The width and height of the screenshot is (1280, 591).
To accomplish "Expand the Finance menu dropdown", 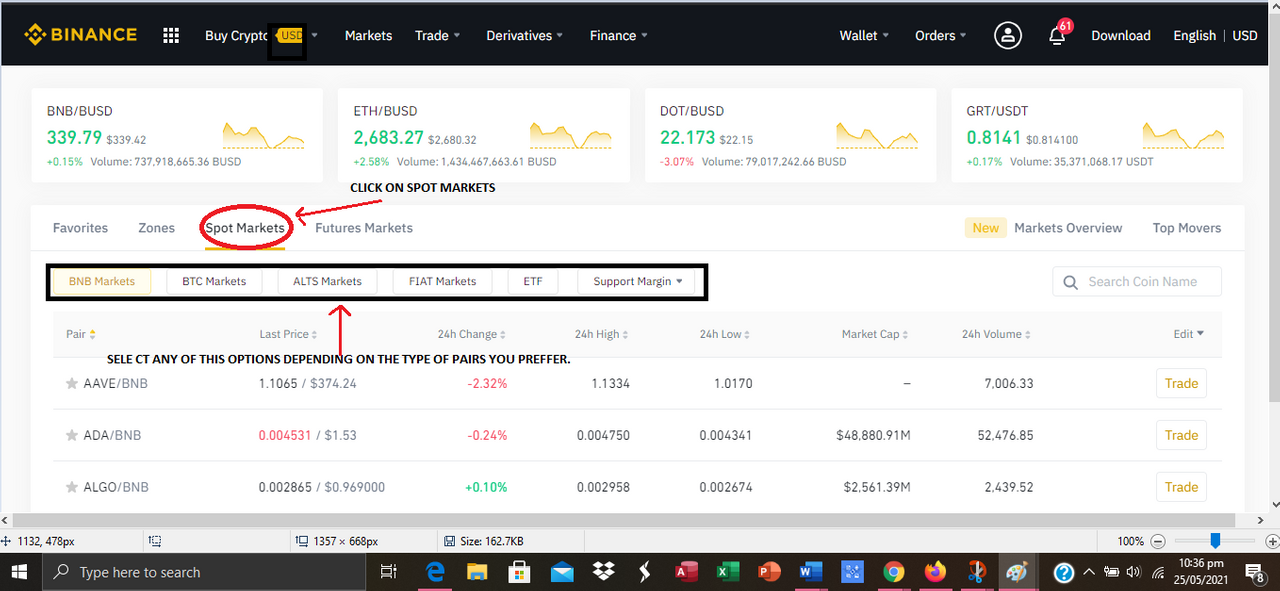I will (x=619, y=35).
